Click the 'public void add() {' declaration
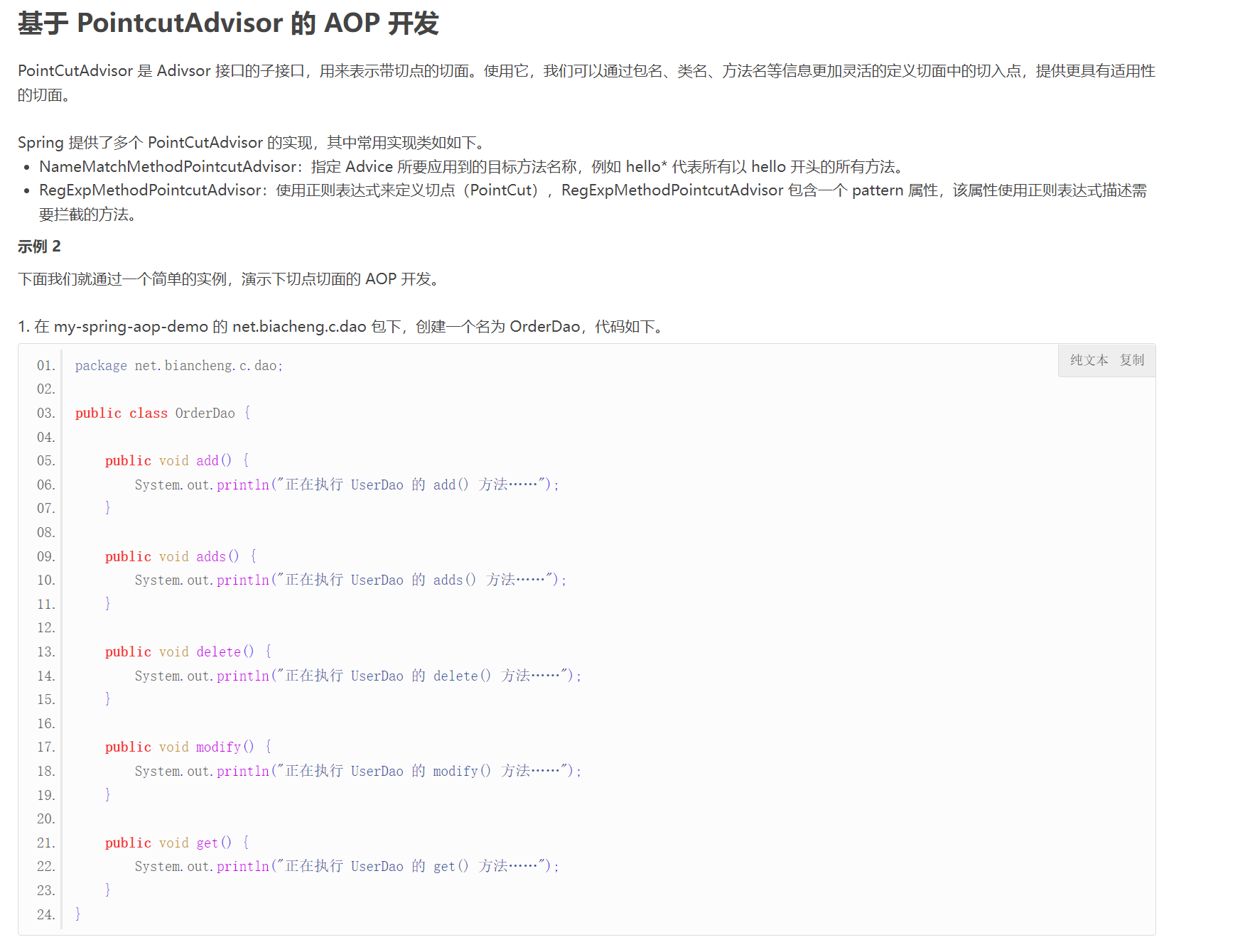Image resolution: width=1245 pixels, height=952 pixels. [x=177, y=461]
